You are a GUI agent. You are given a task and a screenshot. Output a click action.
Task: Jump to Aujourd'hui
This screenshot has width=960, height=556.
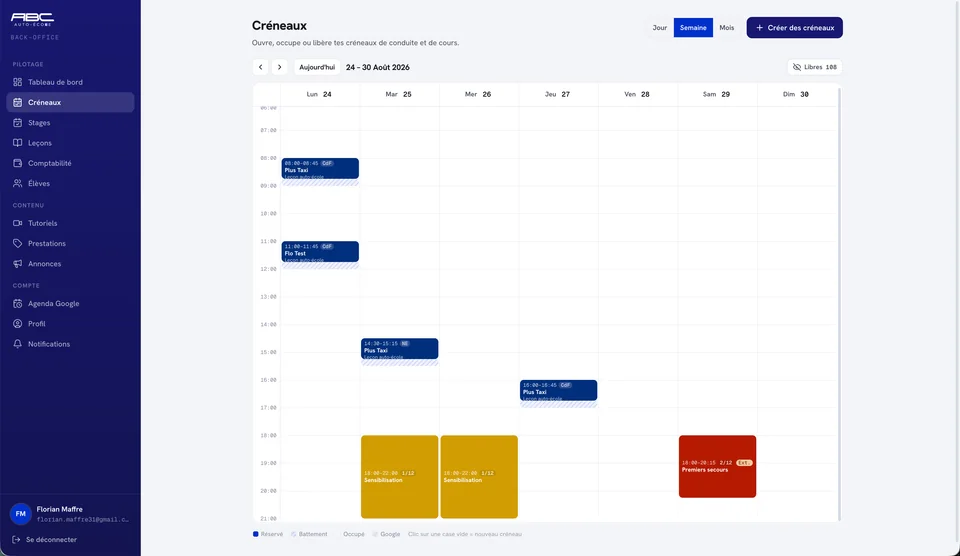tap(317, 67)
